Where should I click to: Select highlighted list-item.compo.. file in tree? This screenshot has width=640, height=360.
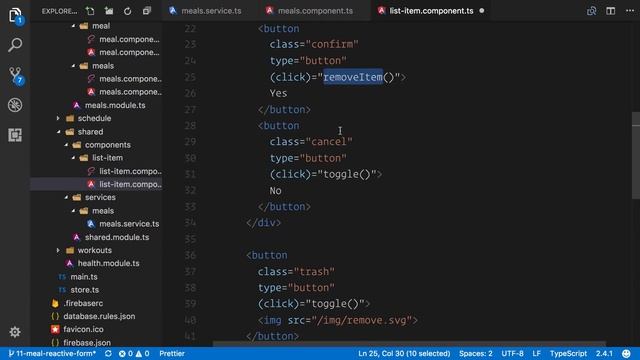click(96, 184)
